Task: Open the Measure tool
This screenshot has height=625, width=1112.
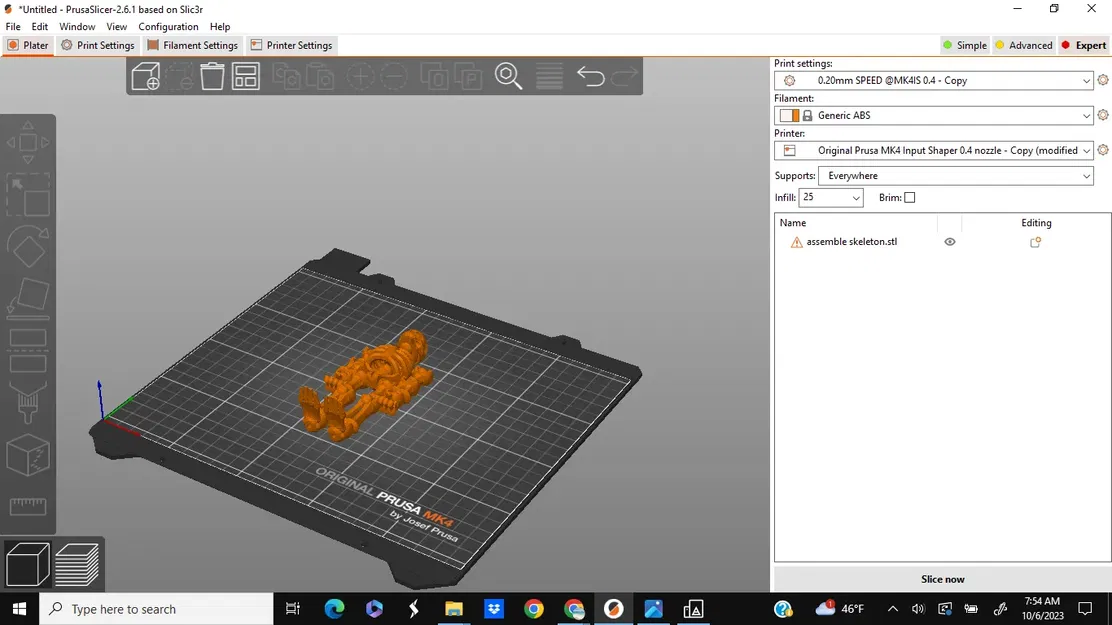Action: pyautogui.click(x=28, y=508)
